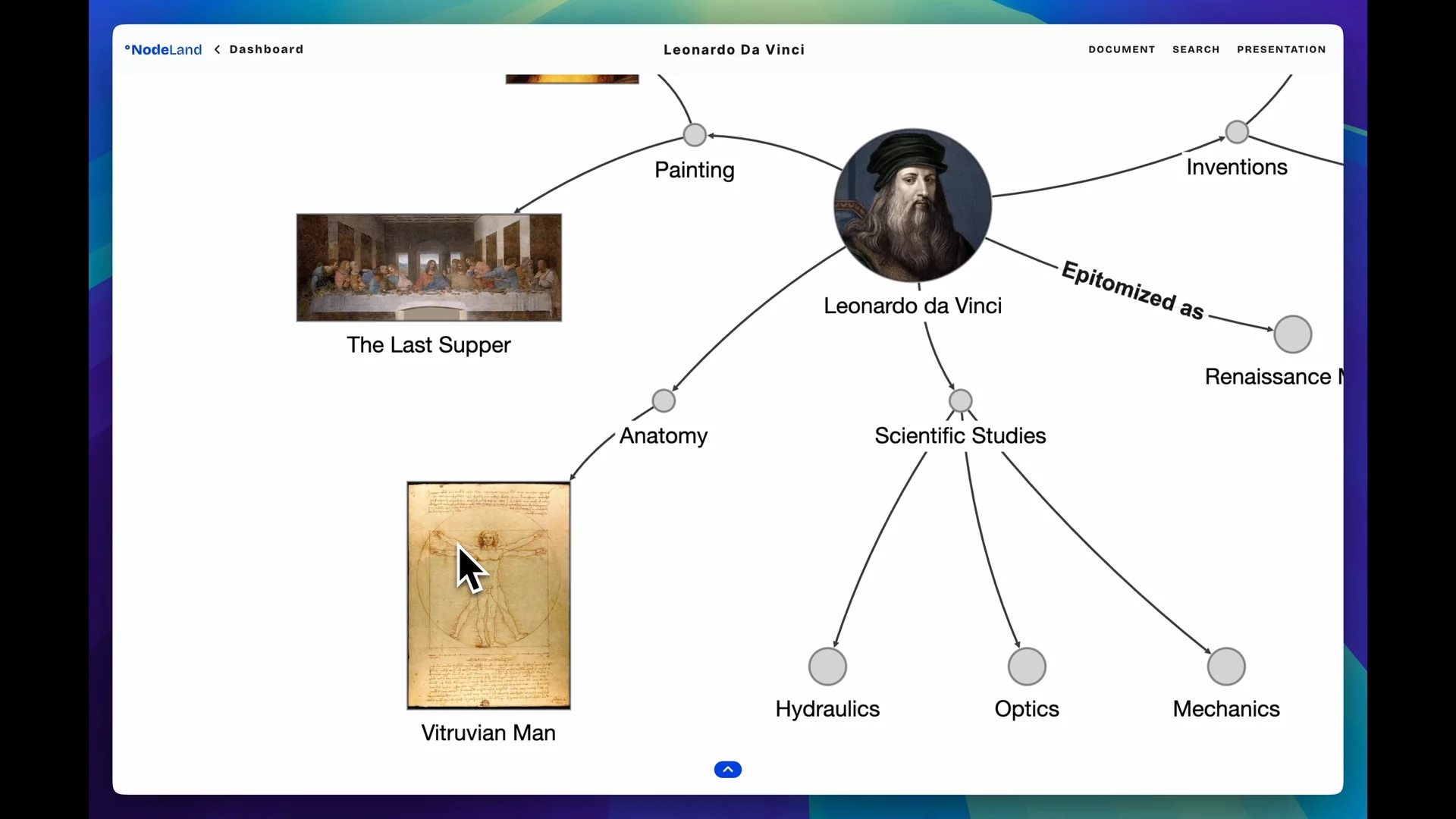Click the 'Epitomized as' edge label
1456x819 pixels.
pos(1133,290)
